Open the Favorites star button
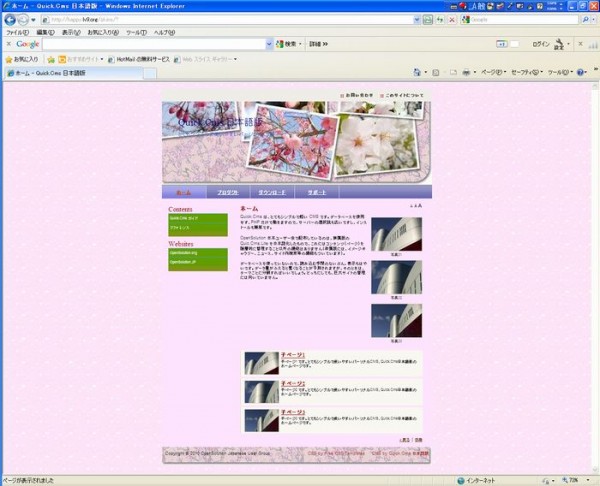Viewport: 600px width, 486px height. click(22, 59)
